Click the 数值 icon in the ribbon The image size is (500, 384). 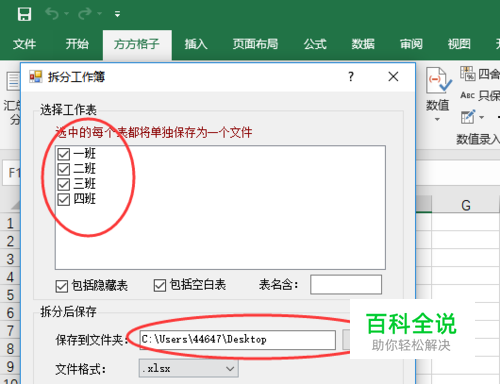(x=438, y=80)
